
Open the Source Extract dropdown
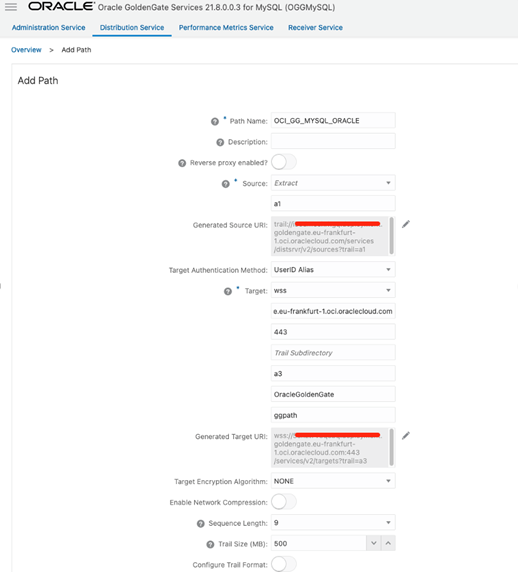[333, 183]
